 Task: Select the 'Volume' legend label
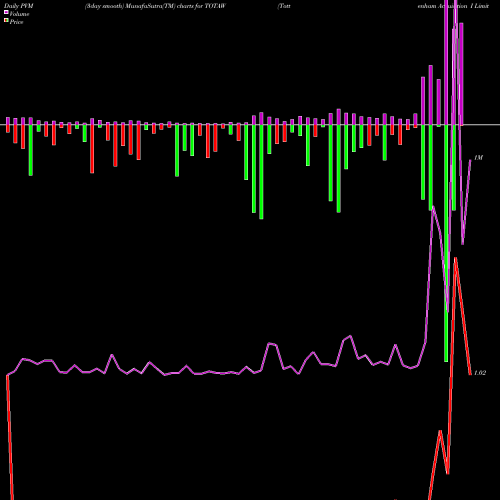(19, 14)
